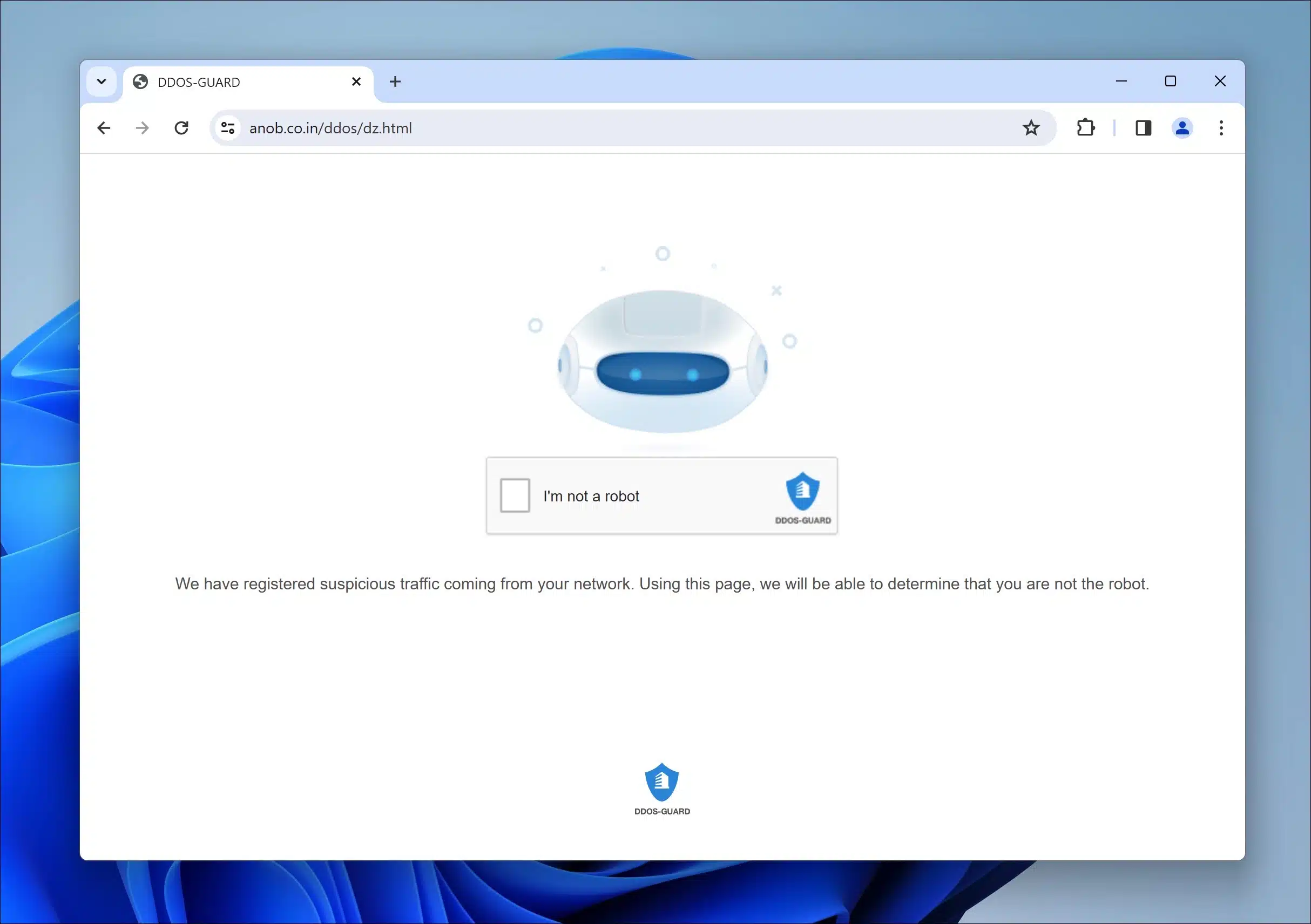
Task: Click the browser back arrow
Action: click(x=104, y=128)
